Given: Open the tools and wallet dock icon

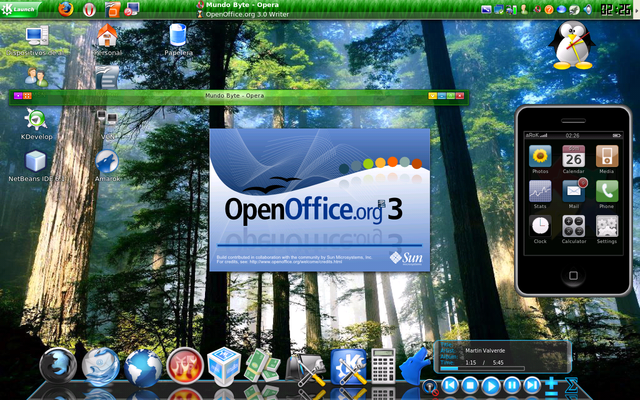Looking at the screenshot, I should click(305, 369).
